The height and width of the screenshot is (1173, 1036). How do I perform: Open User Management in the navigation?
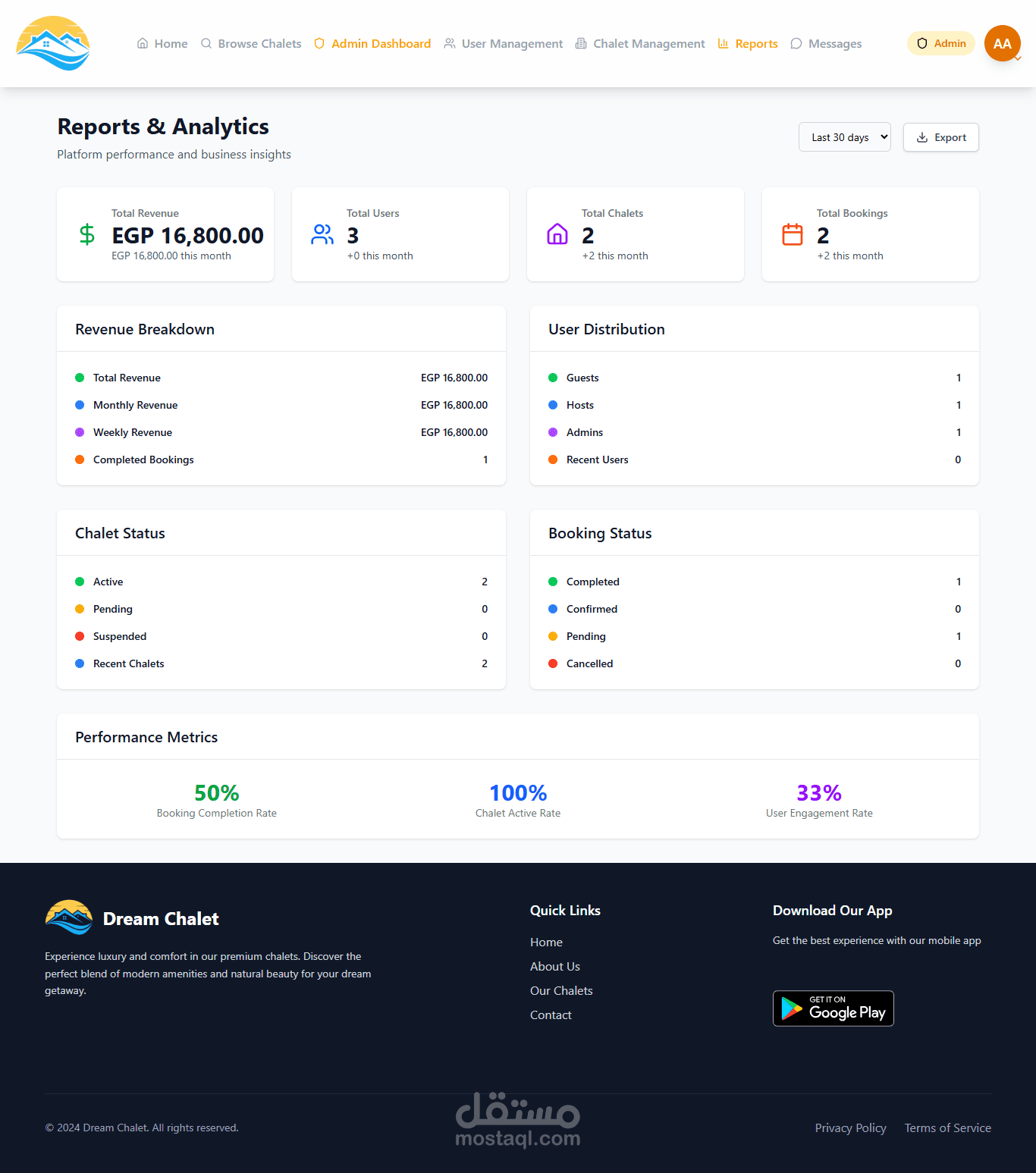pyautogui.click(x=504, y=43)
